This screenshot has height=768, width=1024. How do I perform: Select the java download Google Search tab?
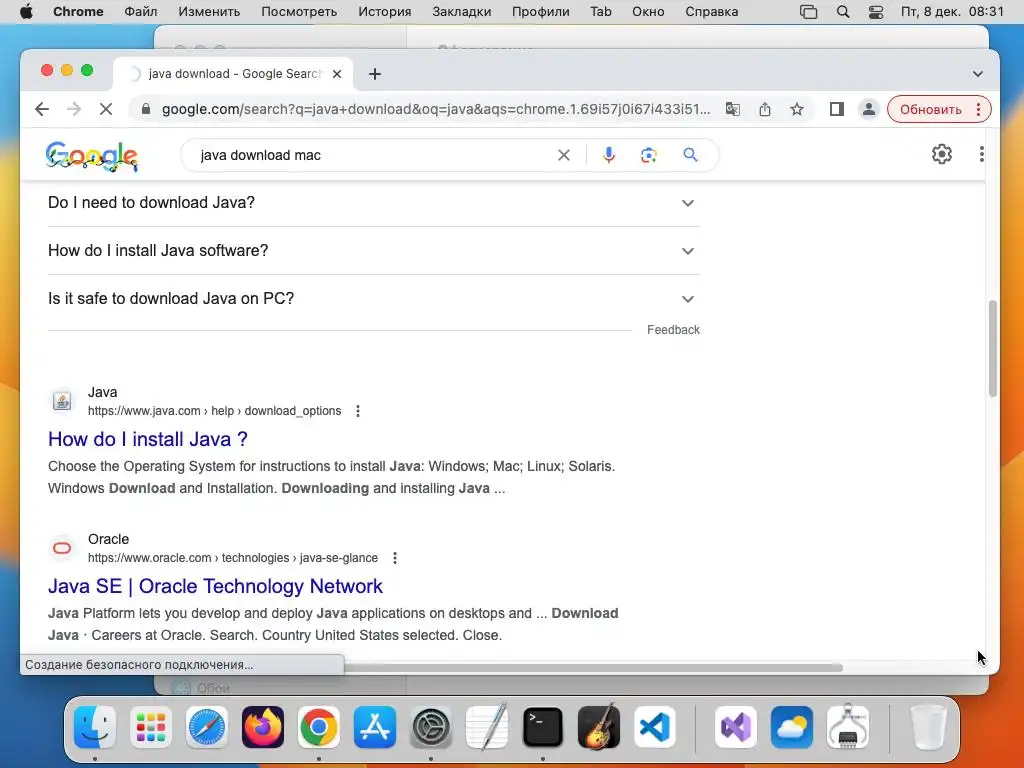pos(233,74)
